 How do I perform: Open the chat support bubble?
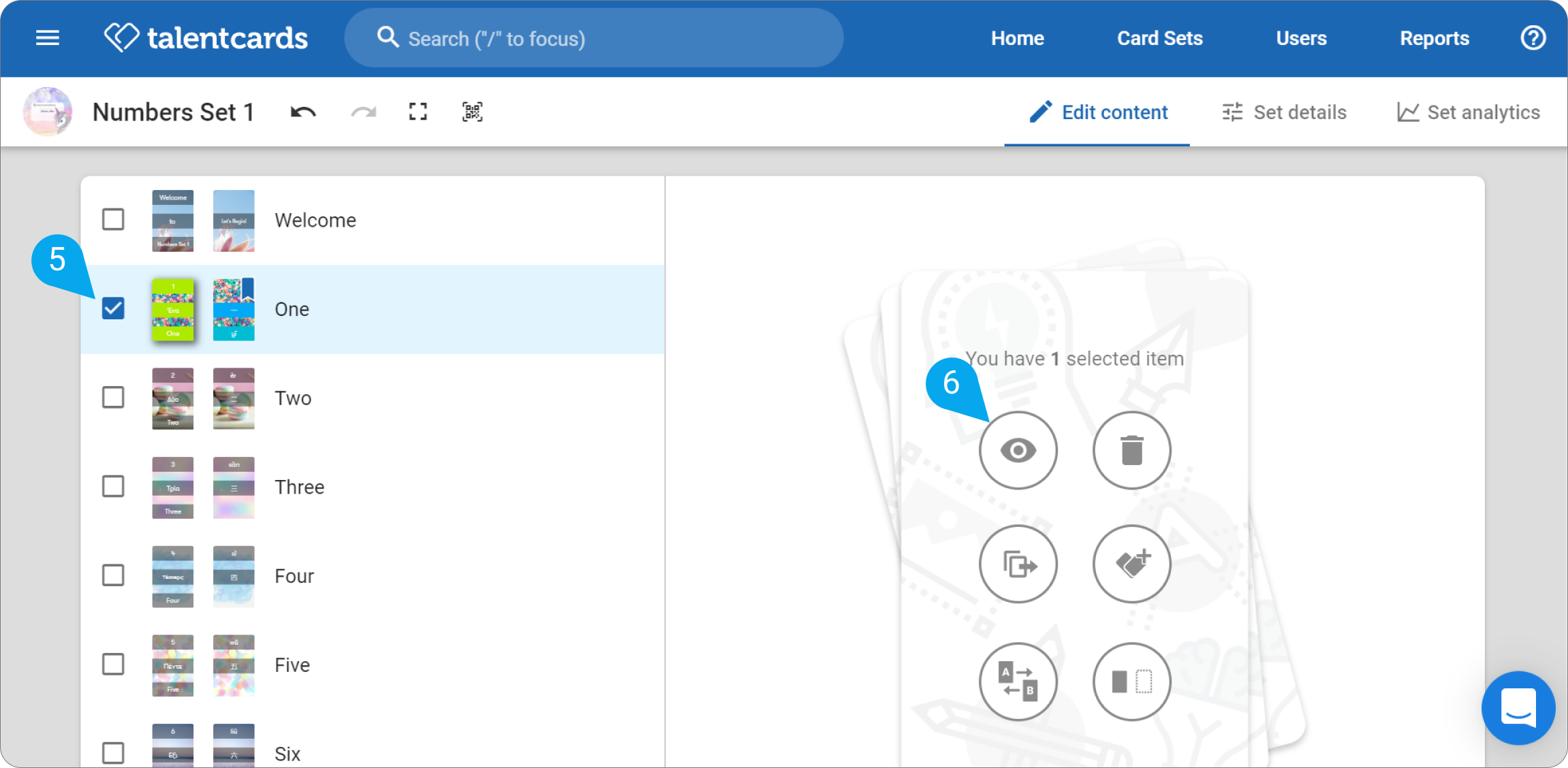click(1518, 708)
